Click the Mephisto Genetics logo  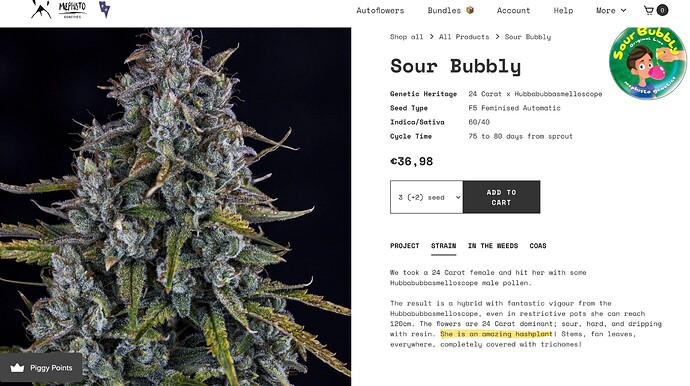pos(72,10)
